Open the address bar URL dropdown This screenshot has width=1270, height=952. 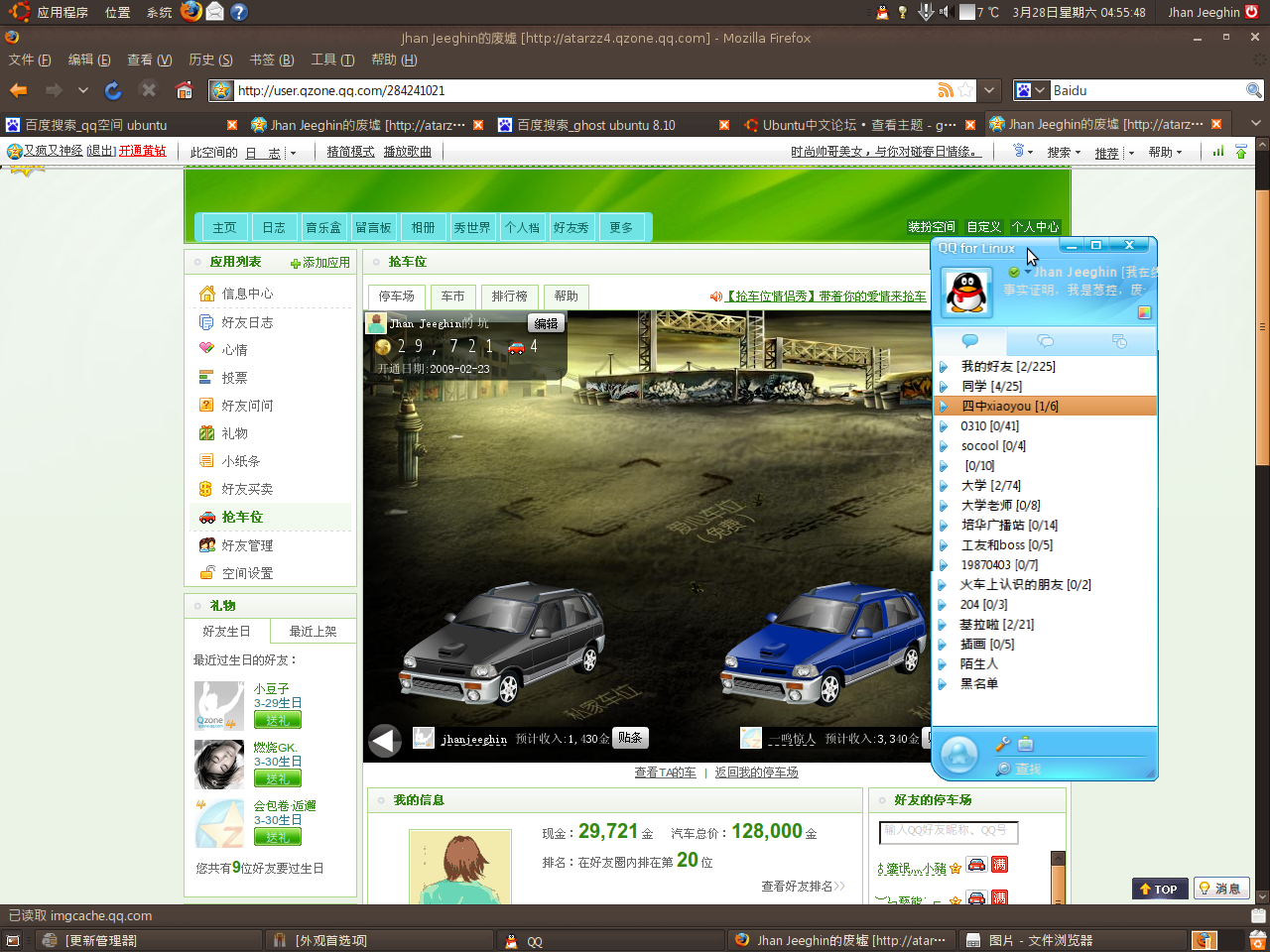[x=989, y=90]
